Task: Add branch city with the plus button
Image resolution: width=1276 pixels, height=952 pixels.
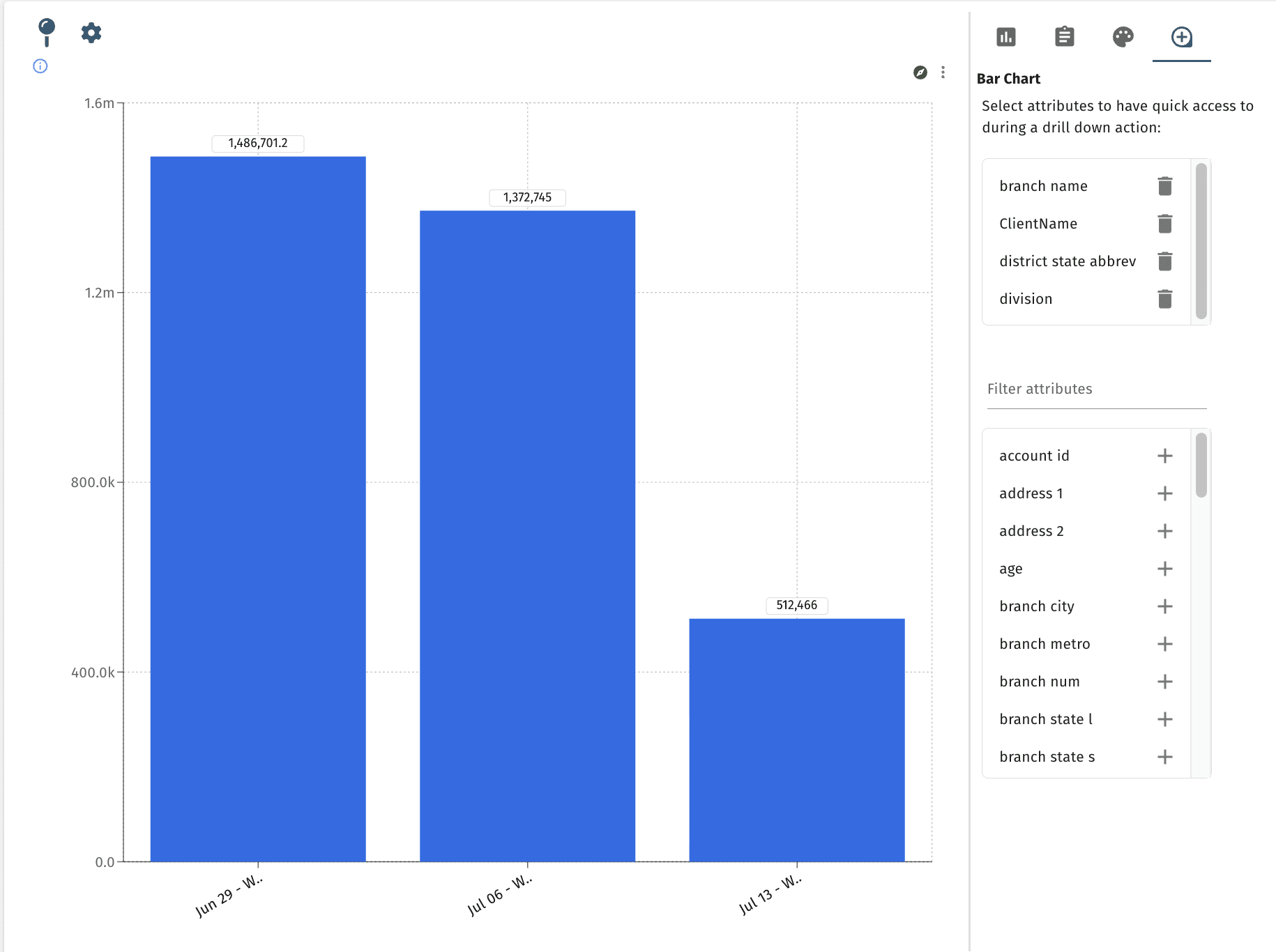Action: [1164, 606]
